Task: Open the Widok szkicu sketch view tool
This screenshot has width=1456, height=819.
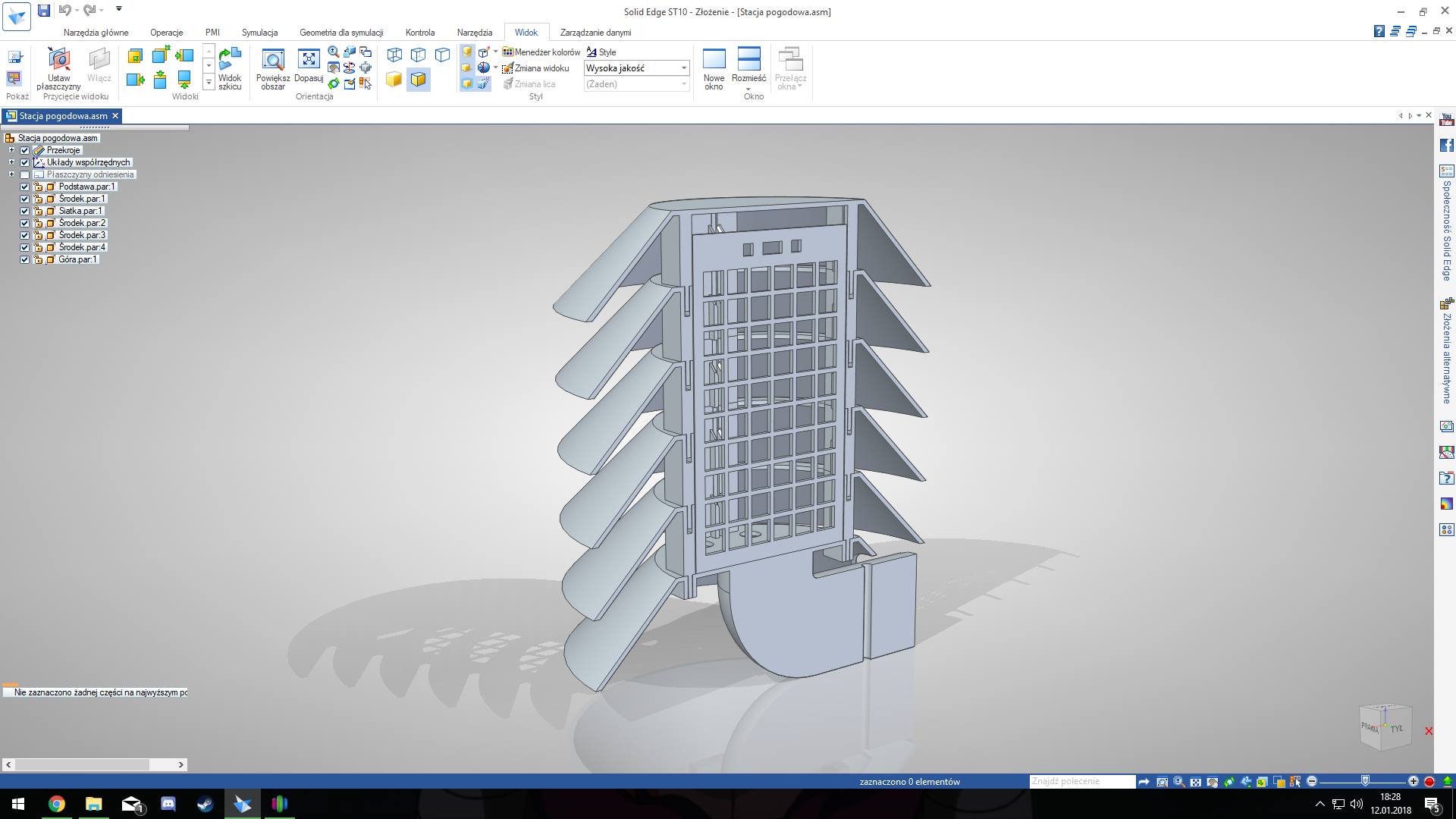Action: coord(230,68)
